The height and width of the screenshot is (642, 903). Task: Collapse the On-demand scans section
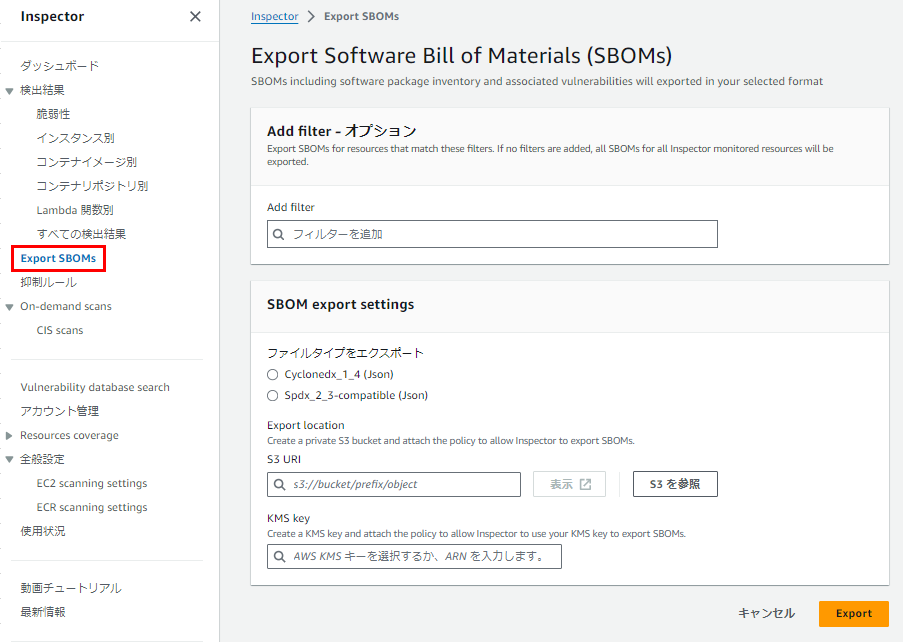point(9,307)
